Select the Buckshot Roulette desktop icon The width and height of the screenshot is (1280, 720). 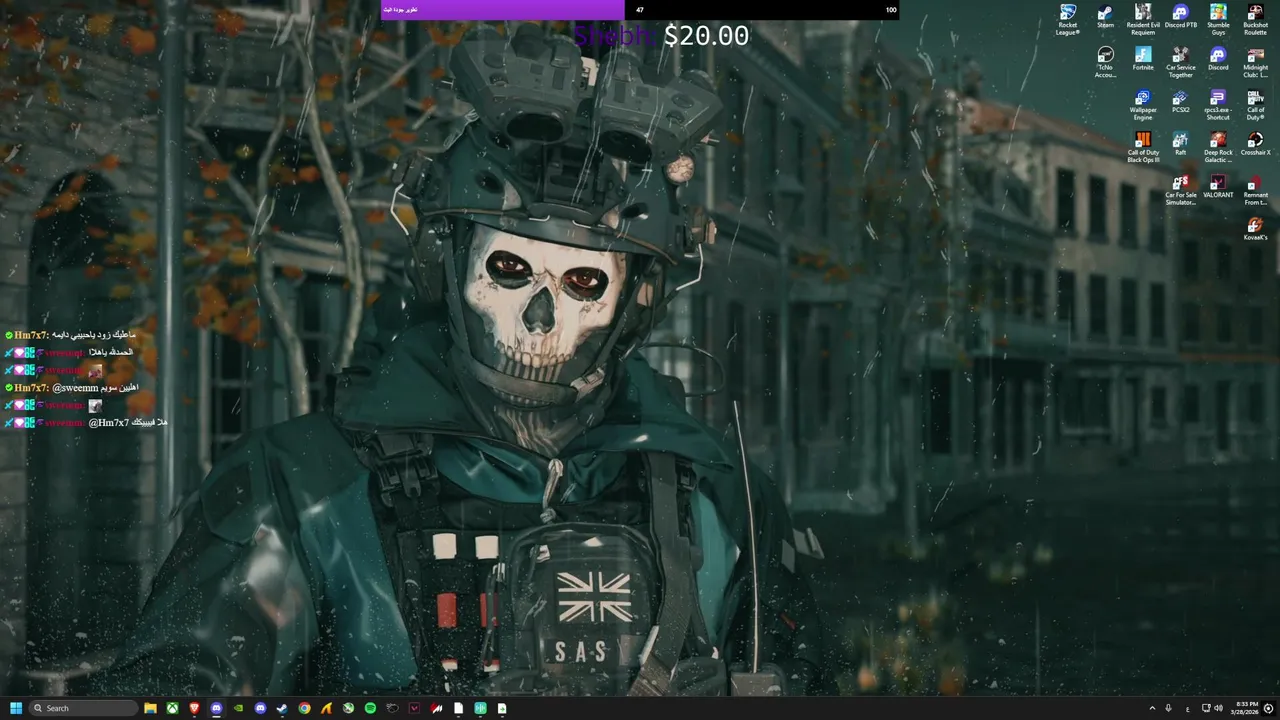click(x=1255, y=19)
